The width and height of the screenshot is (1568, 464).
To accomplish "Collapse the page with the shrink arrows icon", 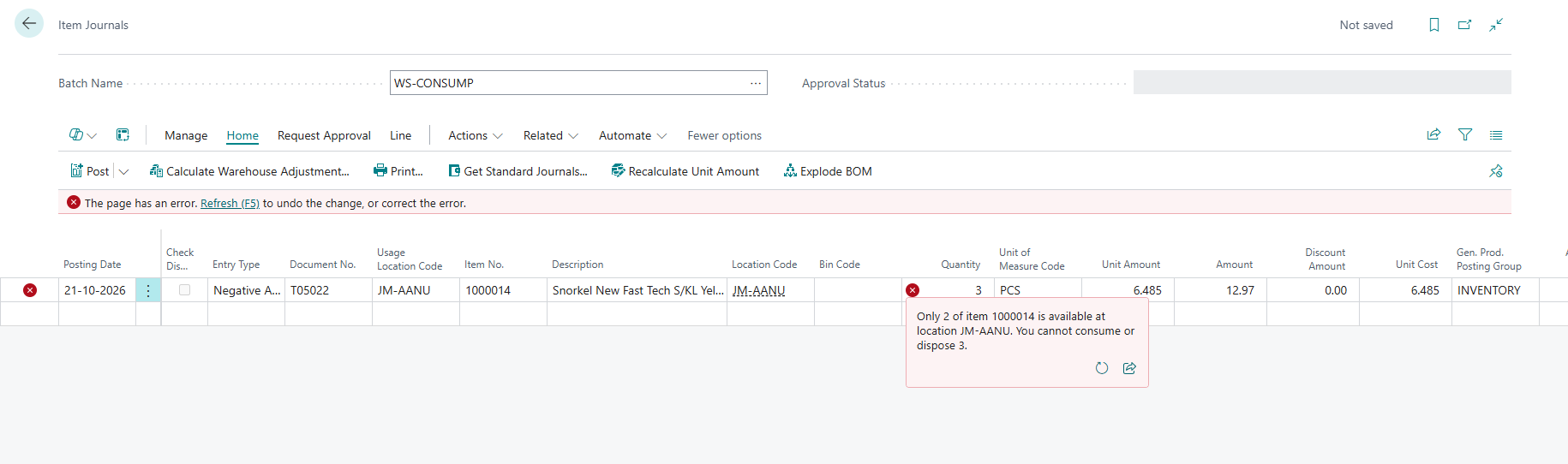I will (1496, 25).
